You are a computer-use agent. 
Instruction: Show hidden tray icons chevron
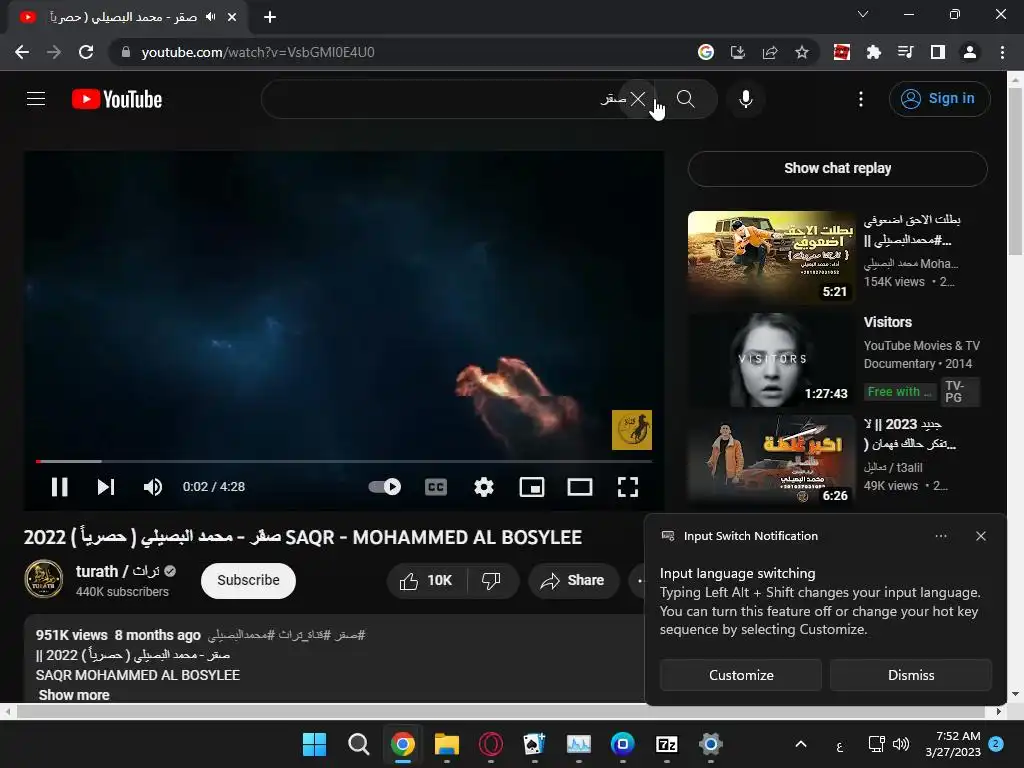coord(801,744)
